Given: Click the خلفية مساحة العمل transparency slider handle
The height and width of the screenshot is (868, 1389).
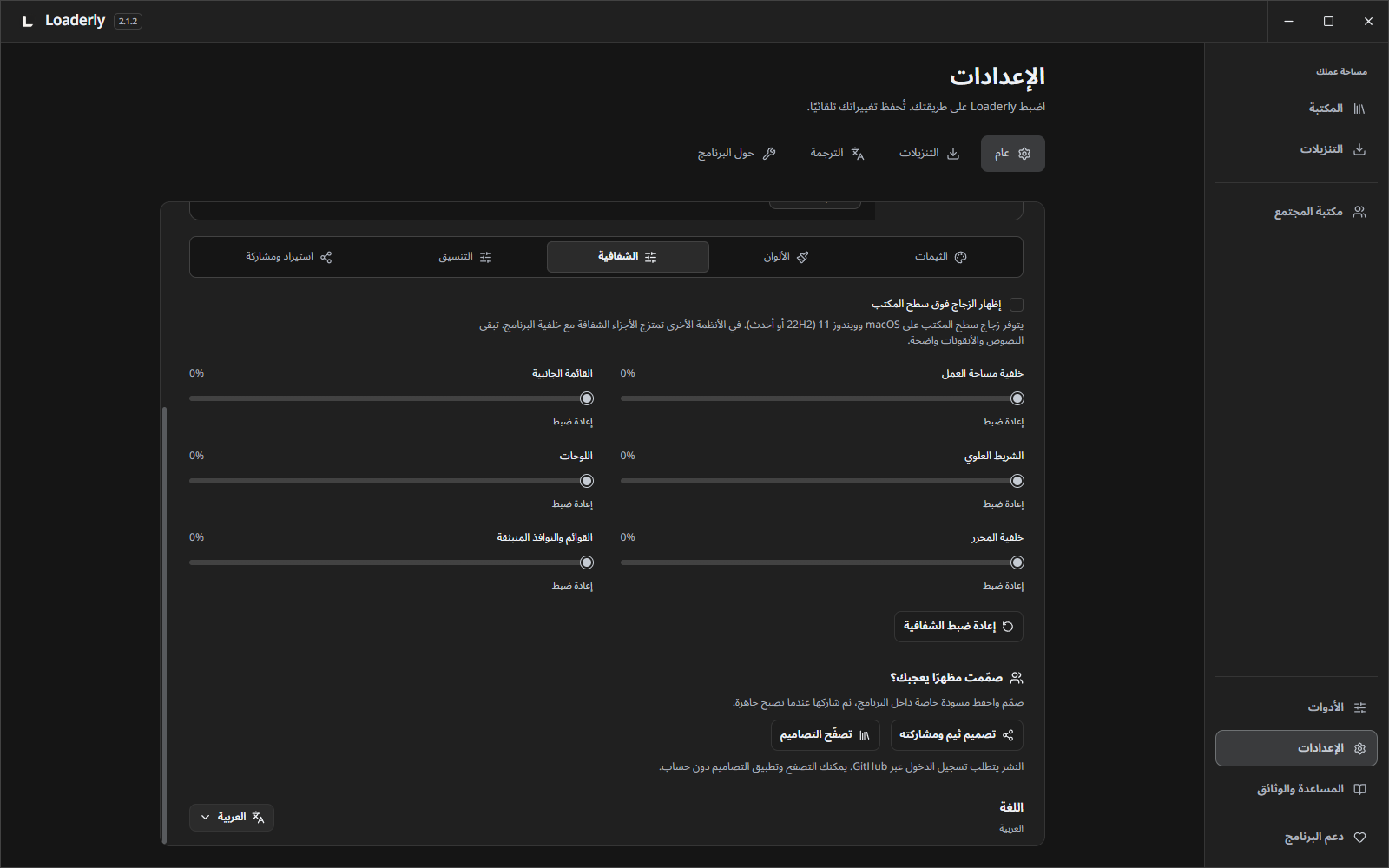Looking at the screenshot, I should click(x=1017, y=398).
